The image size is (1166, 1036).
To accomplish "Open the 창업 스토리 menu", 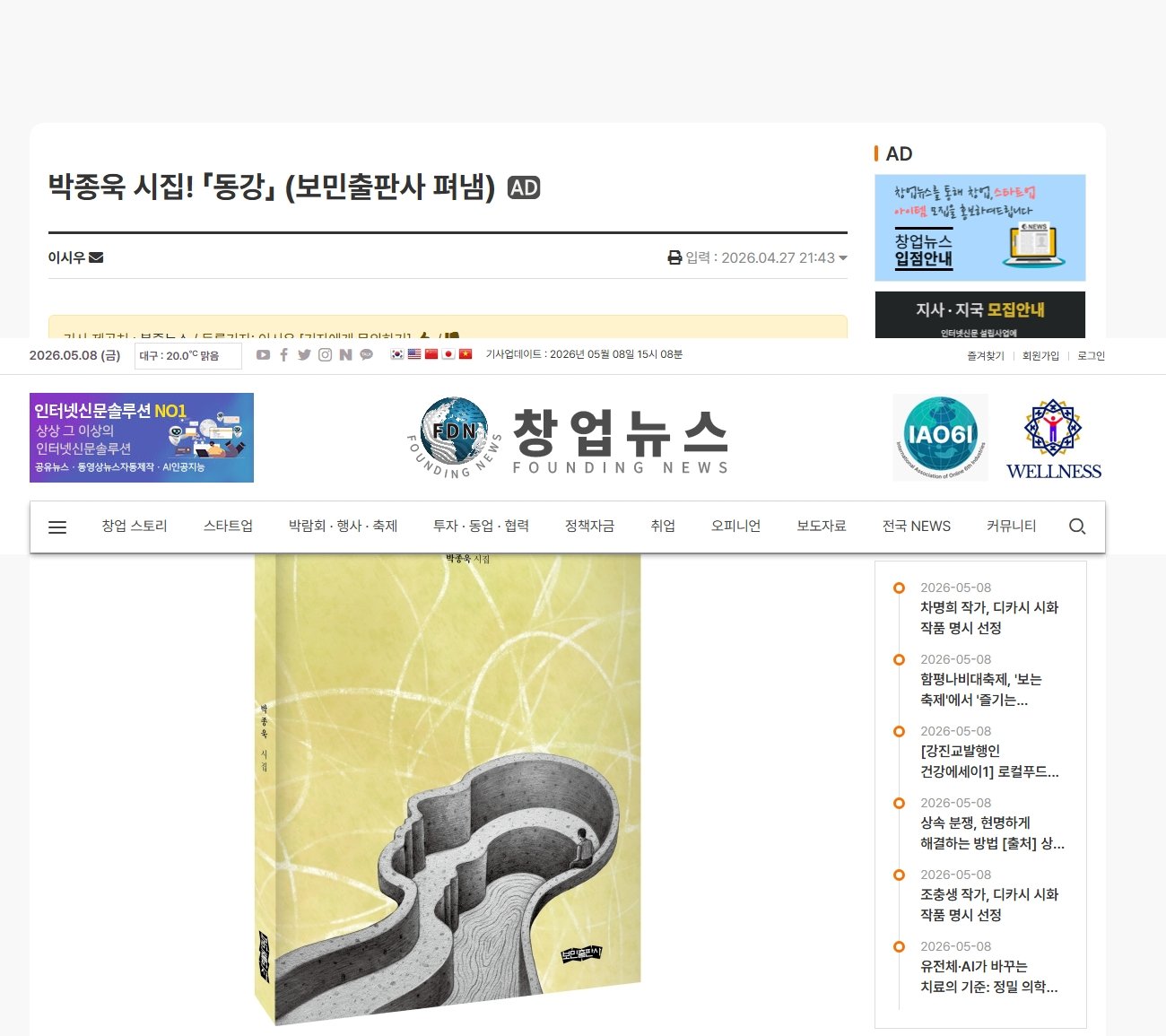I will pos(135,527).
